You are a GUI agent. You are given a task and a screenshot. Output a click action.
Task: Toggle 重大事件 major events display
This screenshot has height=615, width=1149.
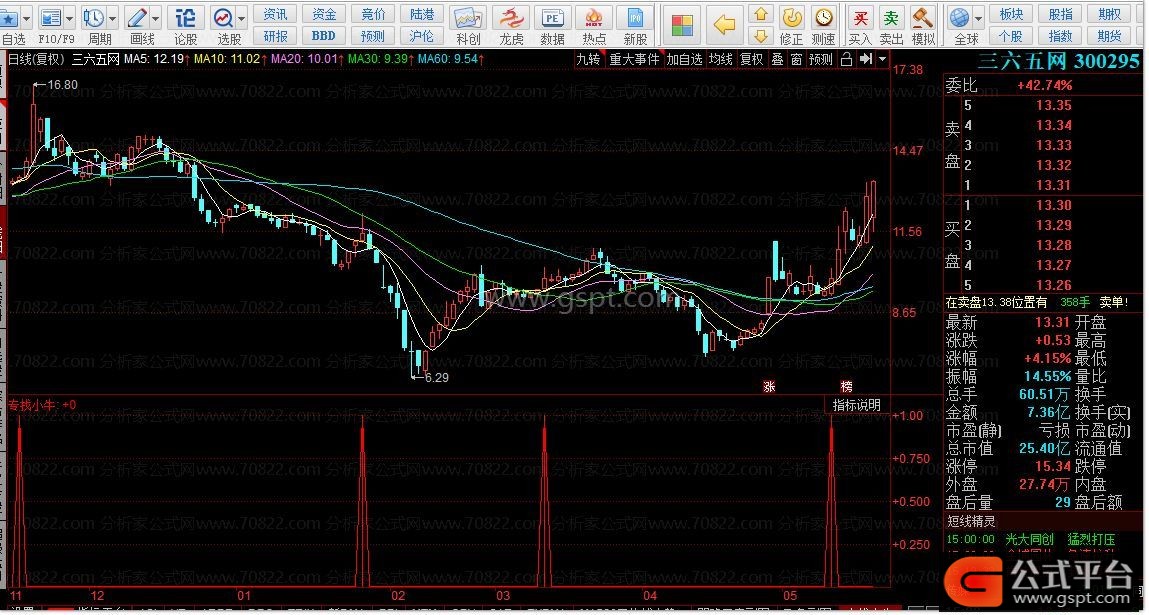tap(635, 59)
